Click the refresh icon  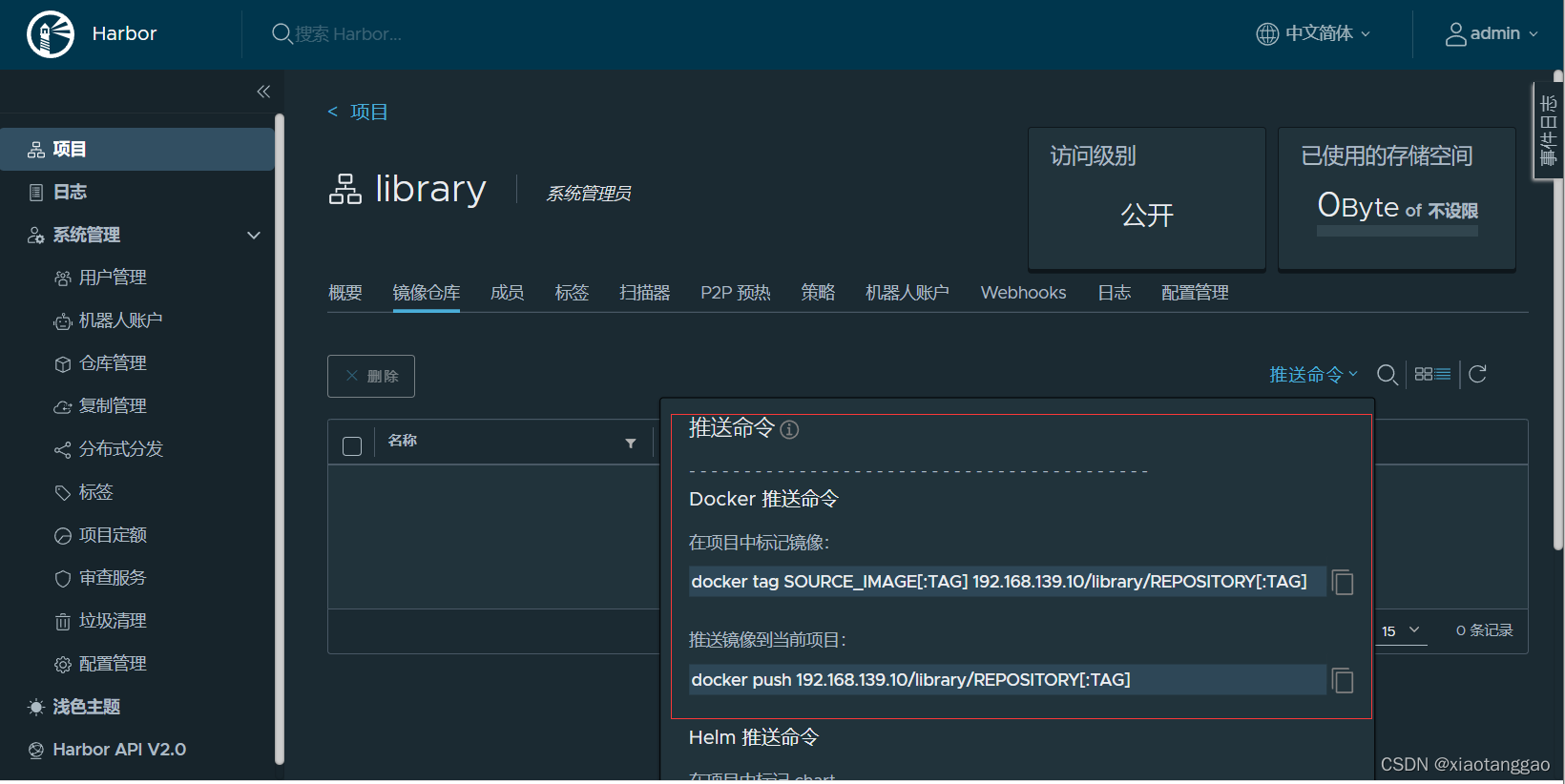[1478, 374]
